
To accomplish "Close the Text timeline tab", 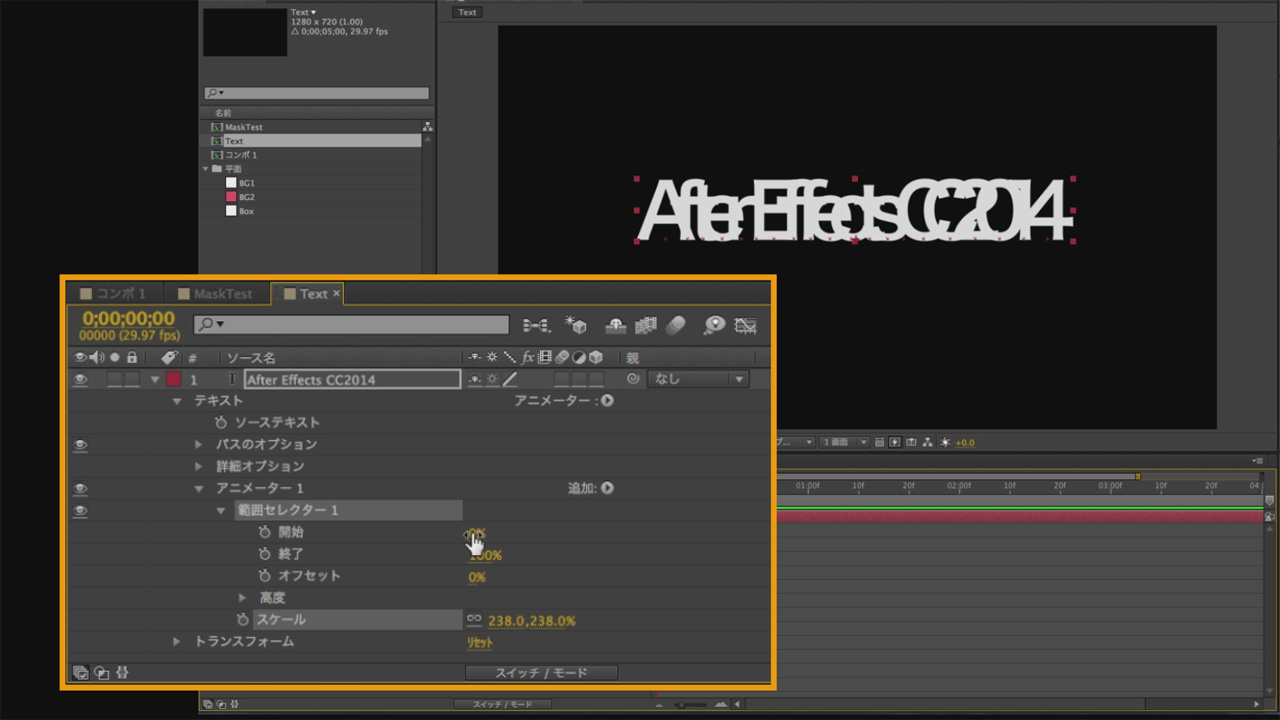I will (336, 293).
